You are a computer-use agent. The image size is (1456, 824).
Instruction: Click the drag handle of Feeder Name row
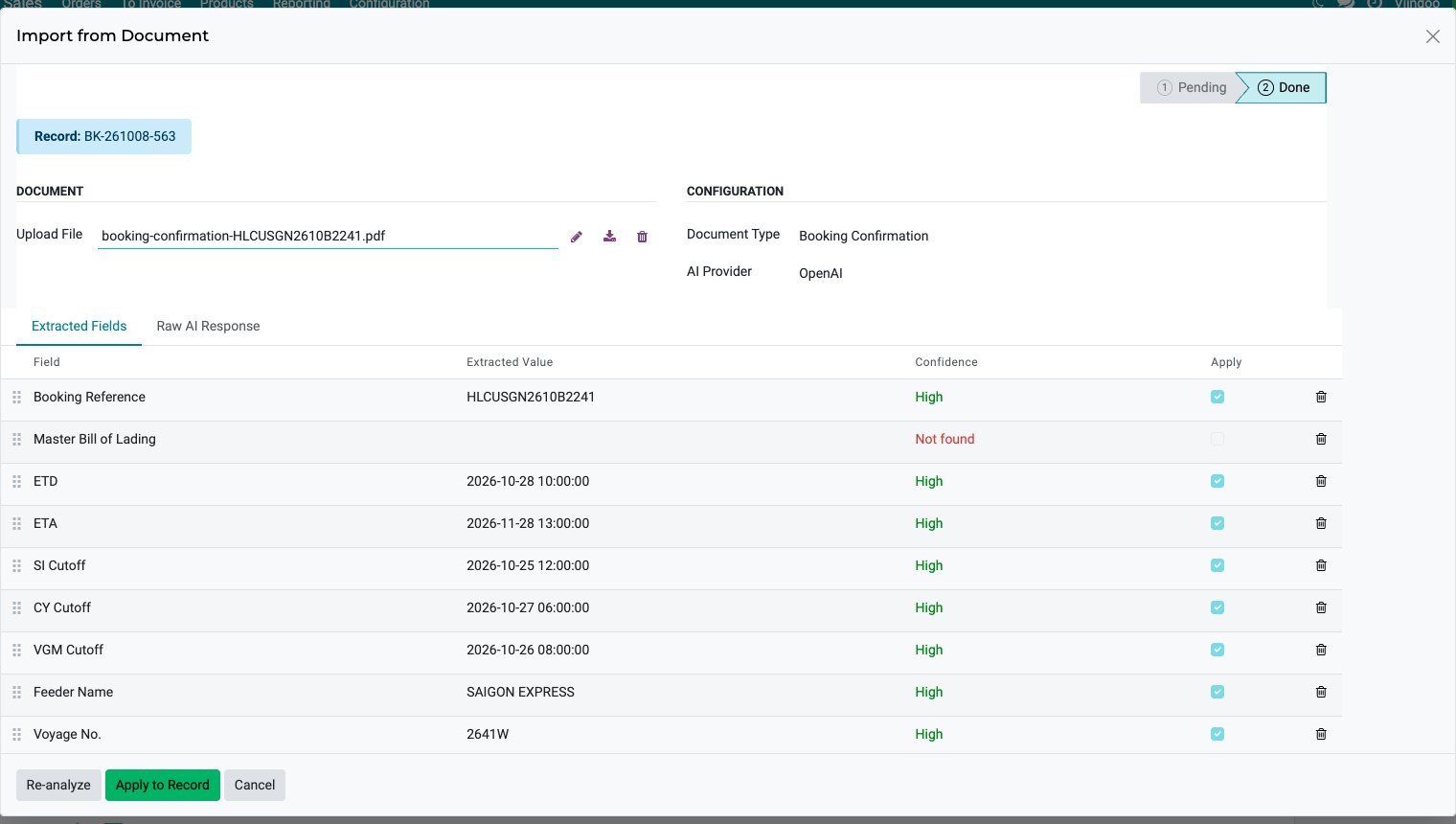point(16,692)
